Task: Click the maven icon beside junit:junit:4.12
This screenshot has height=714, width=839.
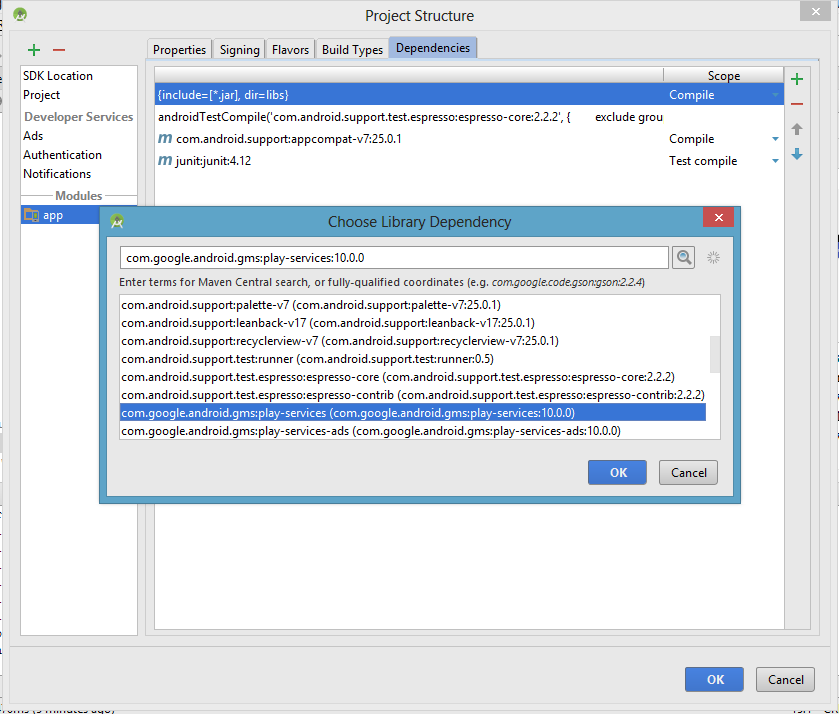Action: [x=165, y=161]
